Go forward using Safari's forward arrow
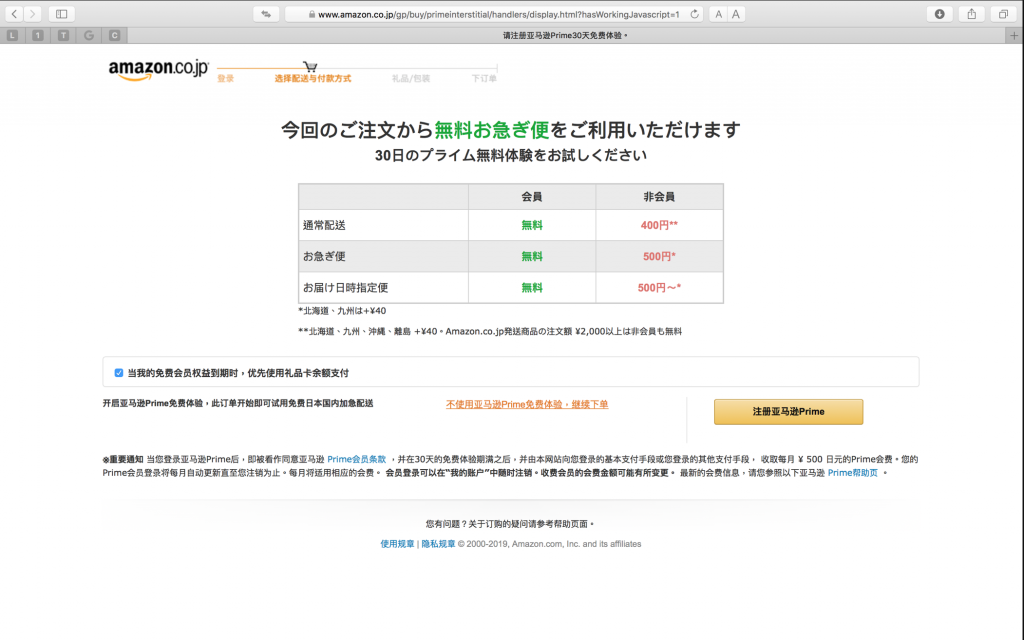Screen dimensions: 1024x640 [x=32, y=14]
